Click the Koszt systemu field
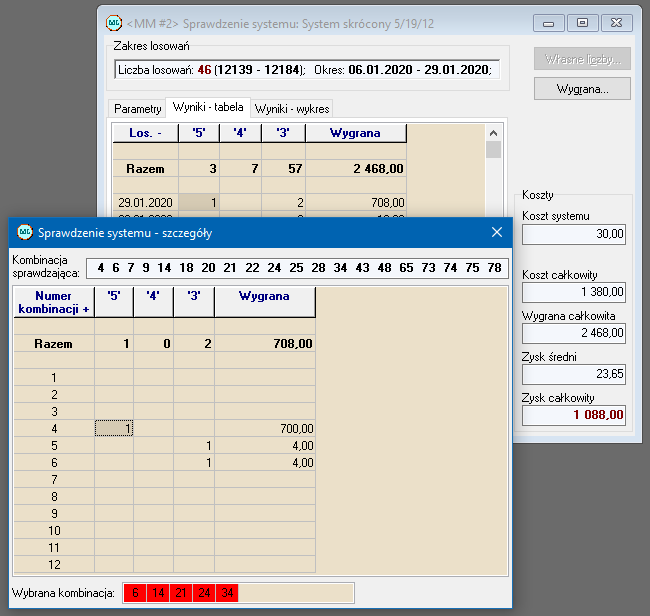 coord(575,234)
